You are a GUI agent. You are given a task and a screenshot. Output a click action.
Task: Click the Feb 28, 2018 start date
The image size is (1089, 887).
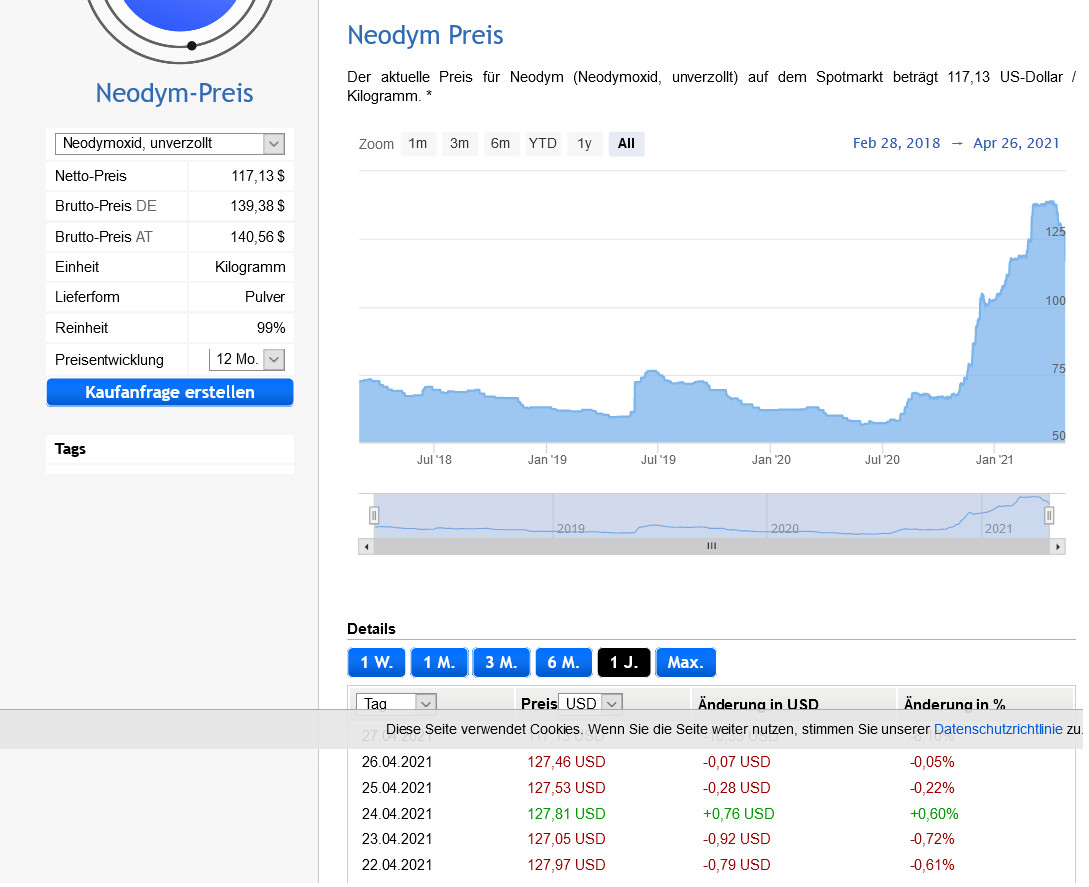(x=897, y=143)
